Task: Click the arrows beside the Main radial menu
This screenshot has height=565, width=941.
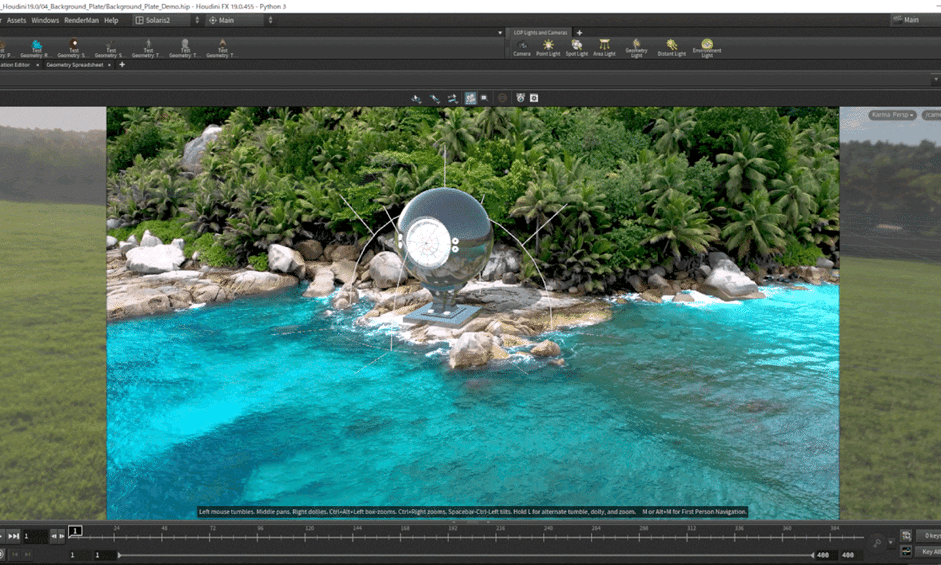Action: coord(270,20)
